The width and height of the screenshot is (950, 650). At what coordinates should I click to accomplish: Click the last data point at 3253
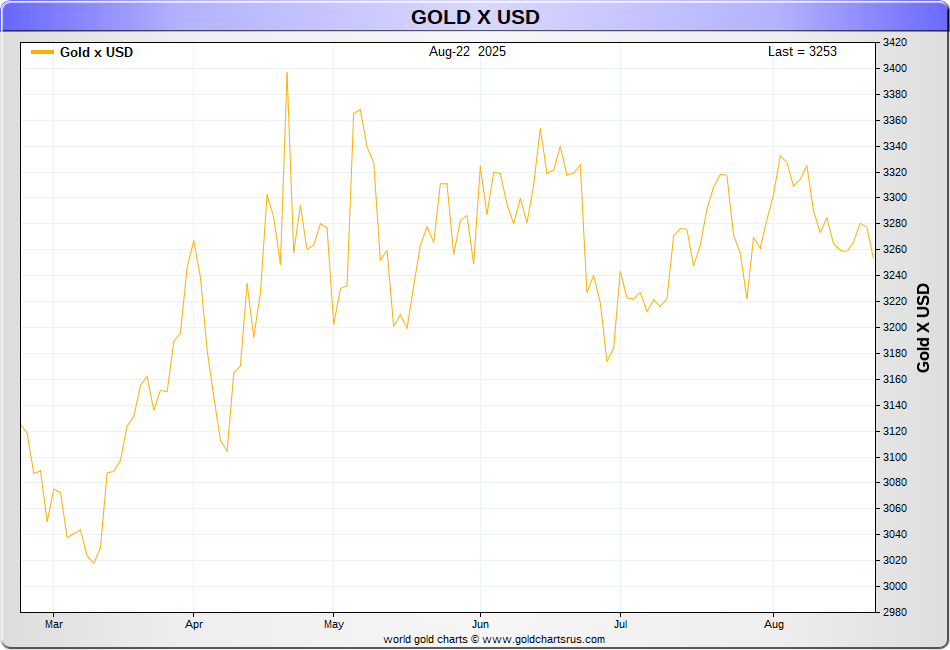873,258
